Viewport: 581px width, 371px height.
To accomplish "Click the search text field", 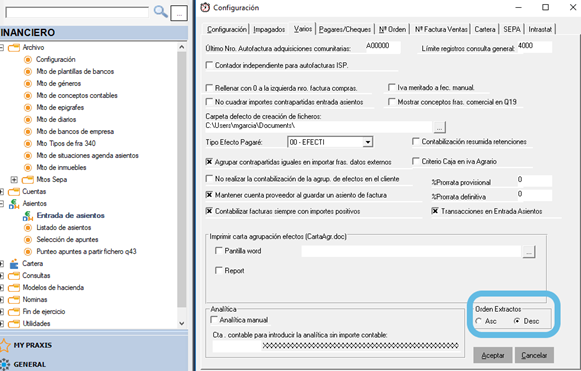I will tap(77, 13).
